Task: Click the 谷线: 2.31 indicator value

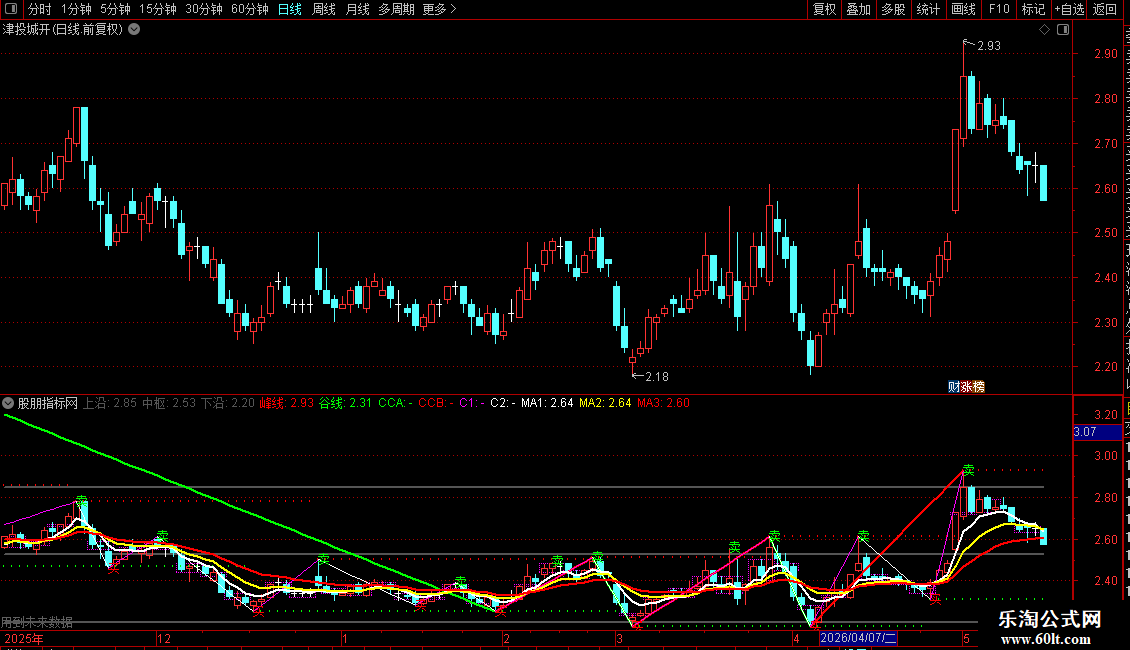Action: tap(345, 403)
